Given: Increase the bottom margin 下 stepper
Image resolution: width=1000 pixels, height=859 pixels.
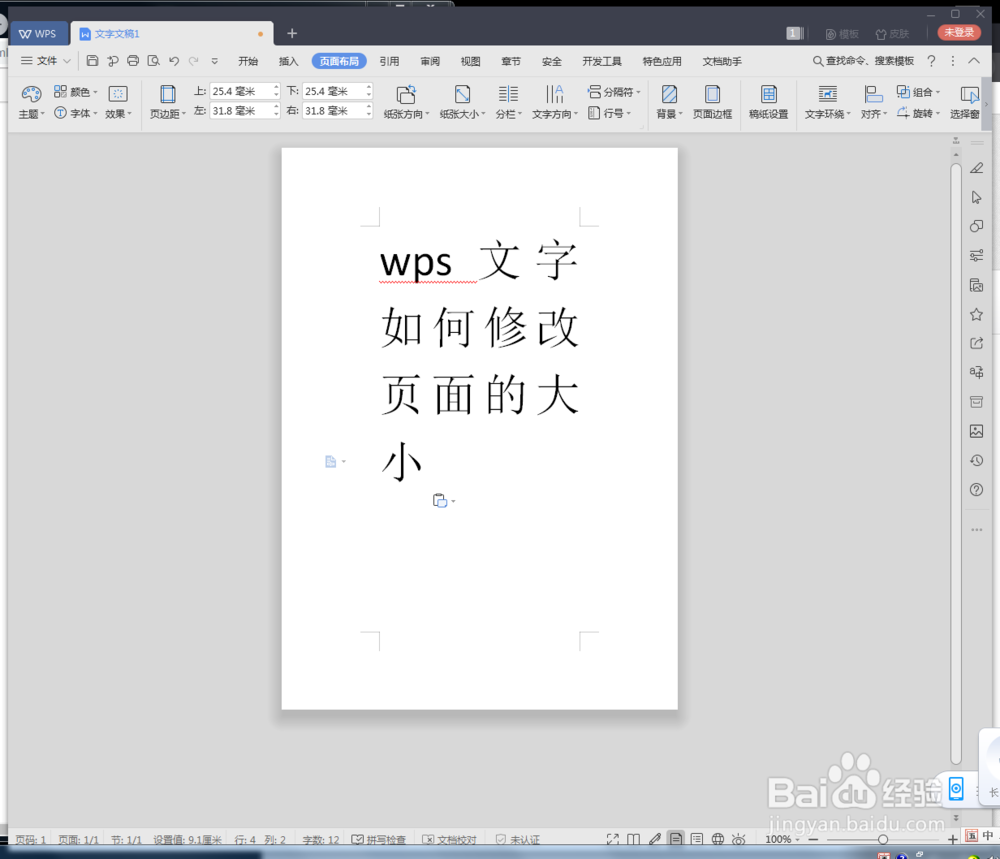Looking at the screenshot, I should tap(369, 87).
